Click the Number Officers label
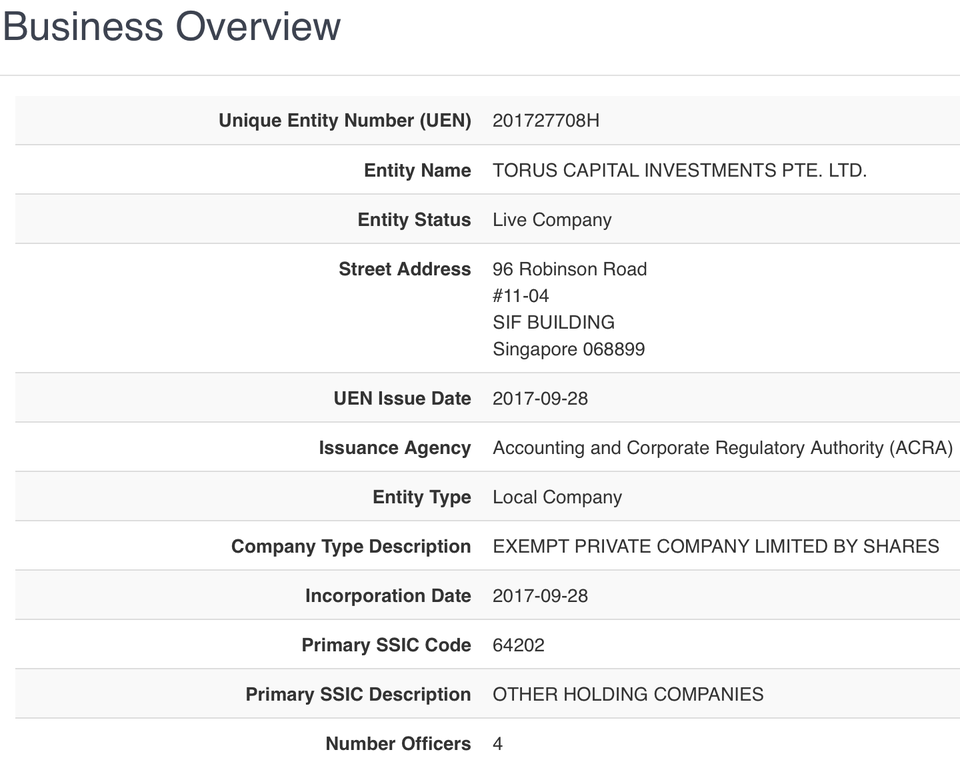The height and width of the screenshot is (776, 960). click(x=398, y=744)
